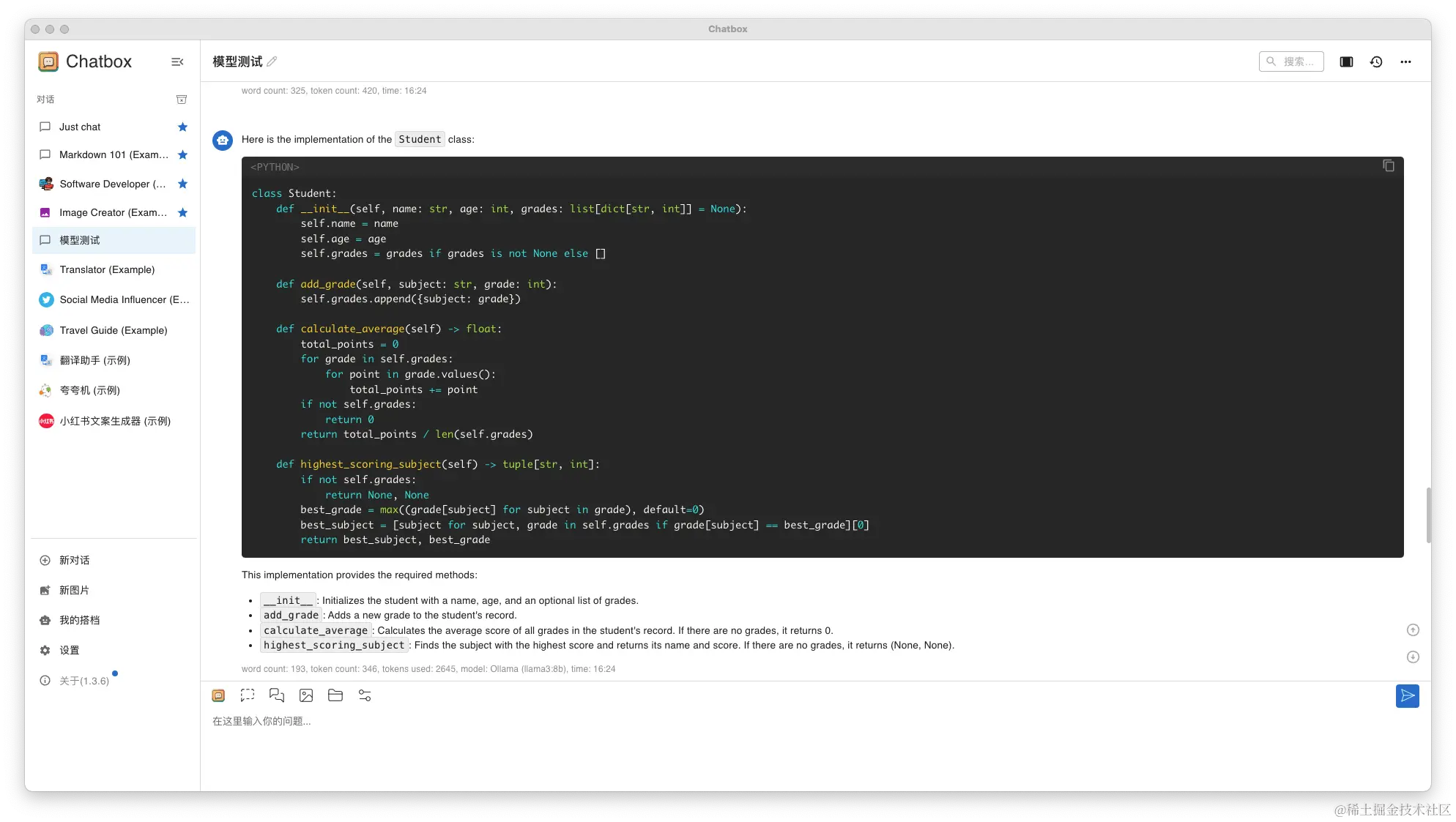Click the send message arrow button
The image size is (1456, 822).
[1407, 696]
